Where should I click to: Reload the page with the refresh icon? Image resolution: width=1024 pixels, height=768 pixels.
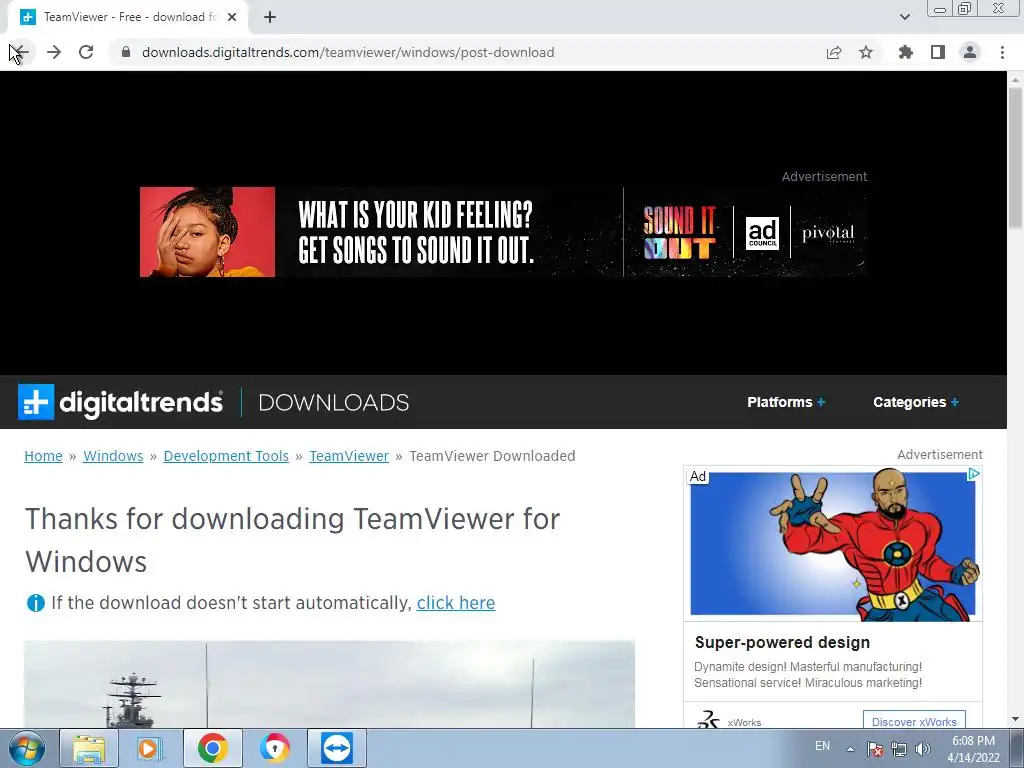pyautogui.click(x=86, y=52)
